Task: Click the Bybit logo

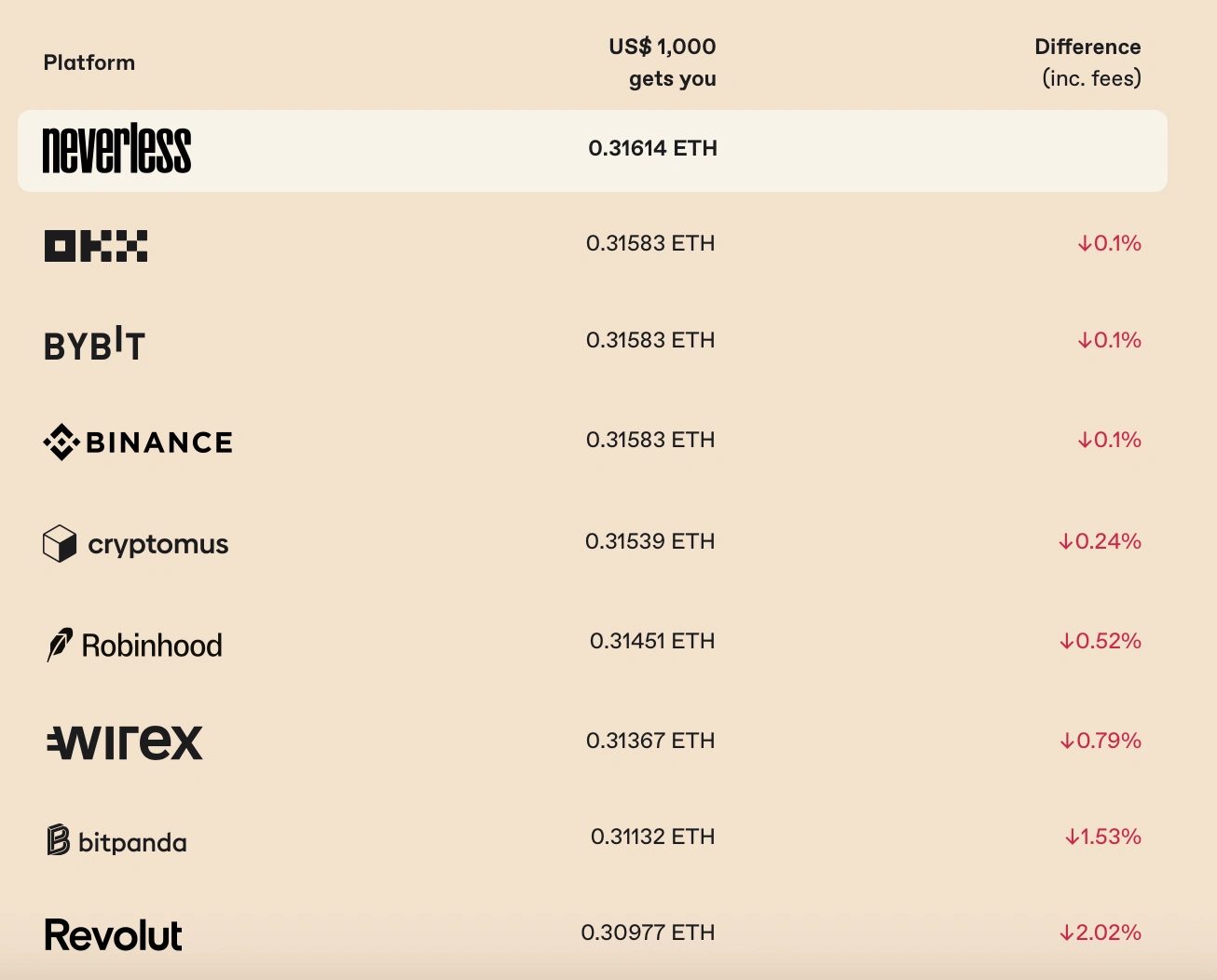Action: [x=94, y=344]
